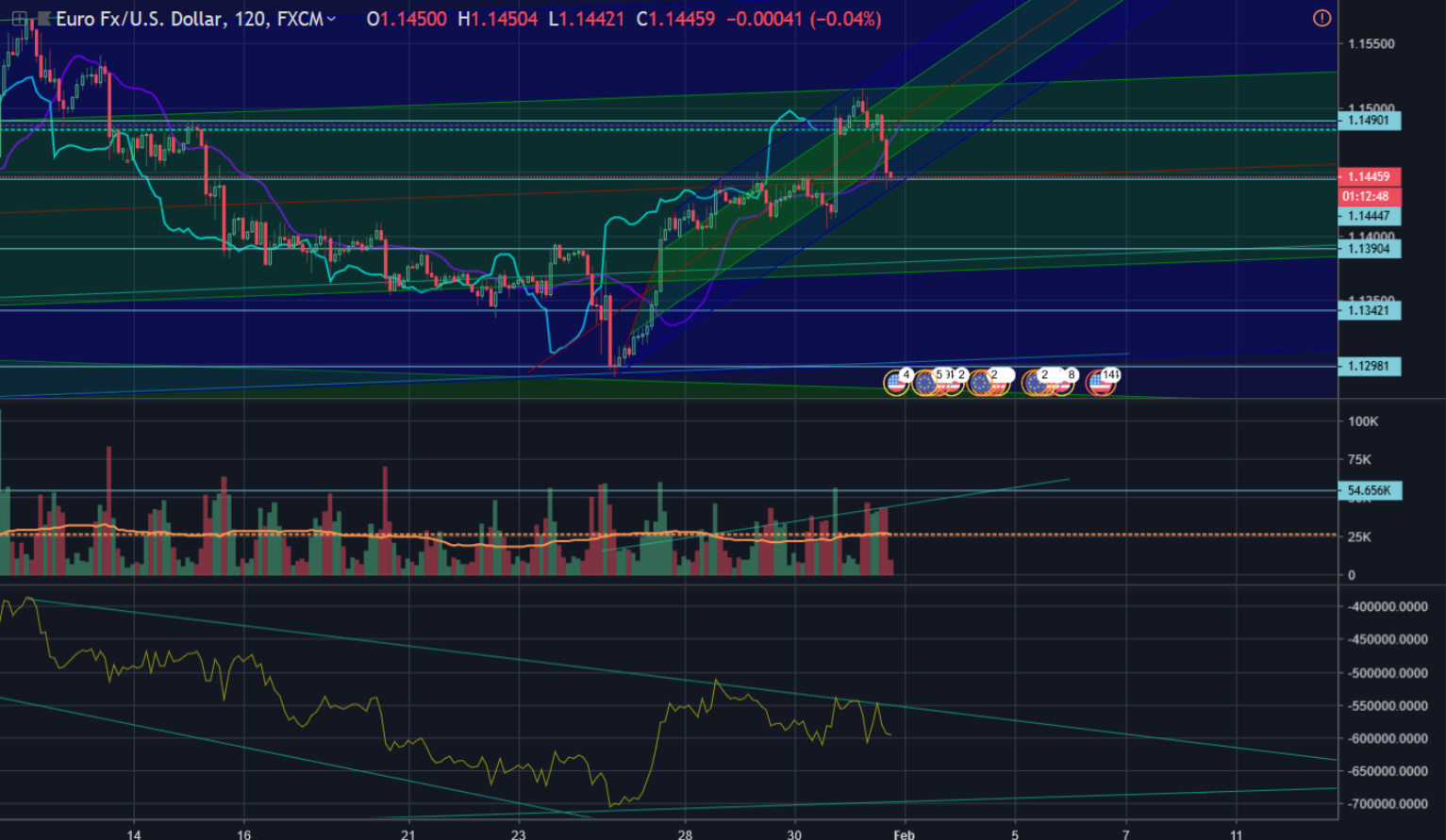Viewport: 1446px width, 840px height.
Task: Click date label 23 on time axis
Action: click(x=518, y=833)
